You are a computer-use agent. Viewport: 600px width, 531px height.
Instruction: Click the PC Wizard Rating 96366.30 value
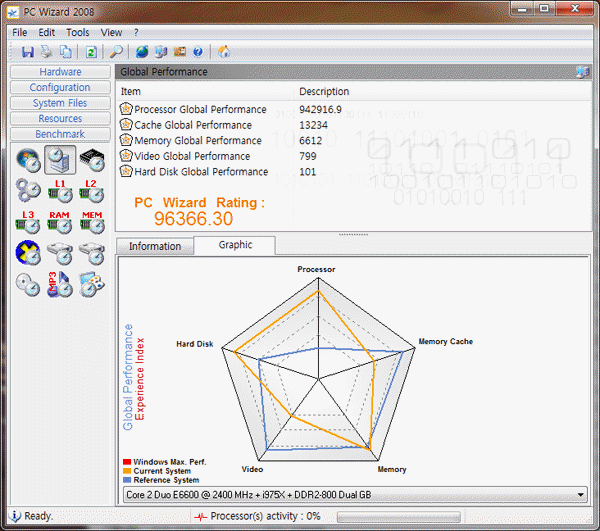(x=194, y=219)
